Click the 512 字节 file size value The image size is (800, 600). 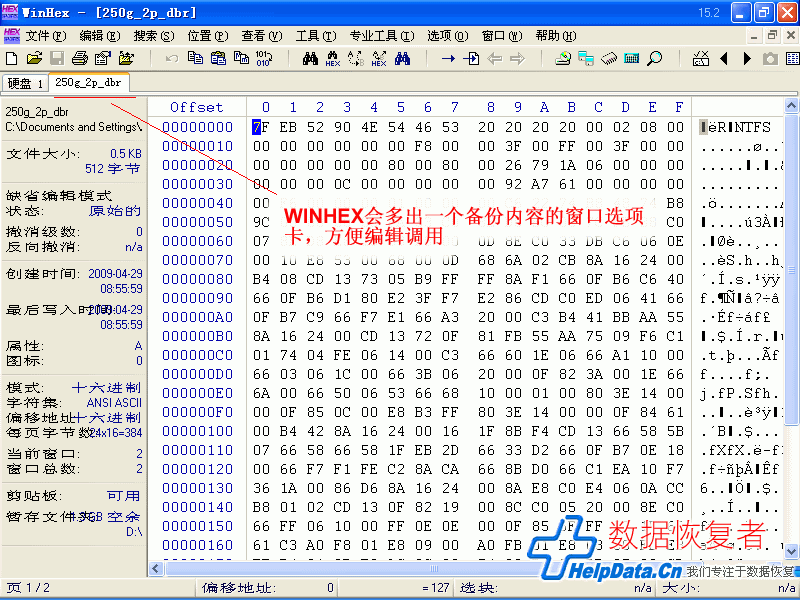[x=112, y=168]
